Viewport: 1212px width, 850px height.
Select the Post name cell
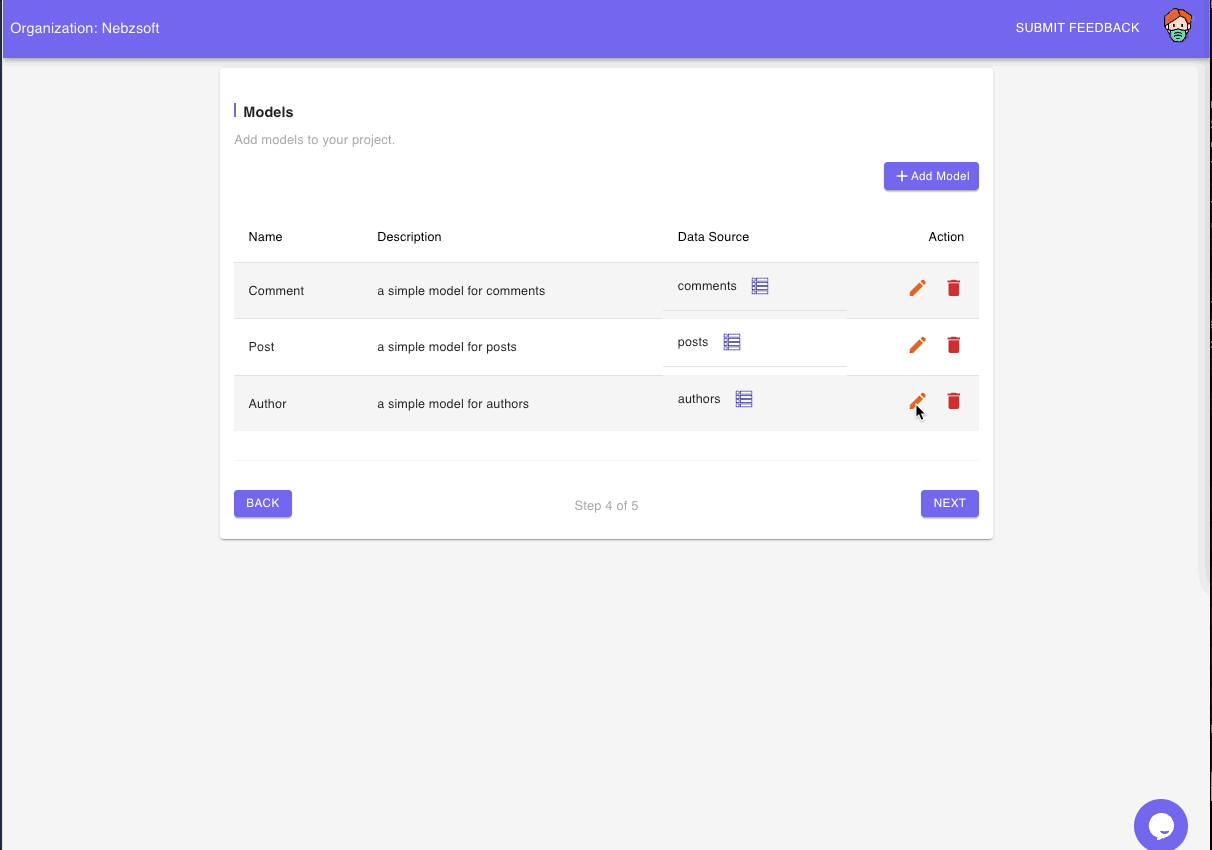[x=261, y=347]
